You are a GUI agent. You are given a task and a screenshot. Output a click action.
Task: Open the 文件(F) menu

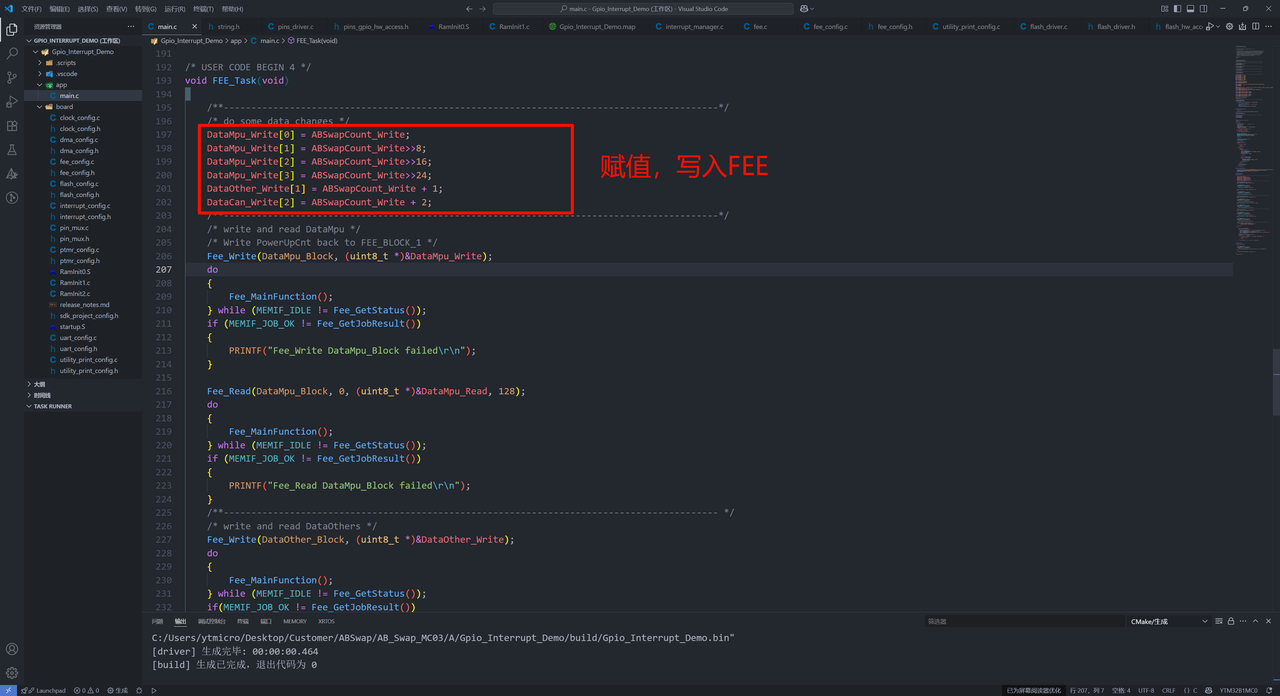(x=31, y=9)
